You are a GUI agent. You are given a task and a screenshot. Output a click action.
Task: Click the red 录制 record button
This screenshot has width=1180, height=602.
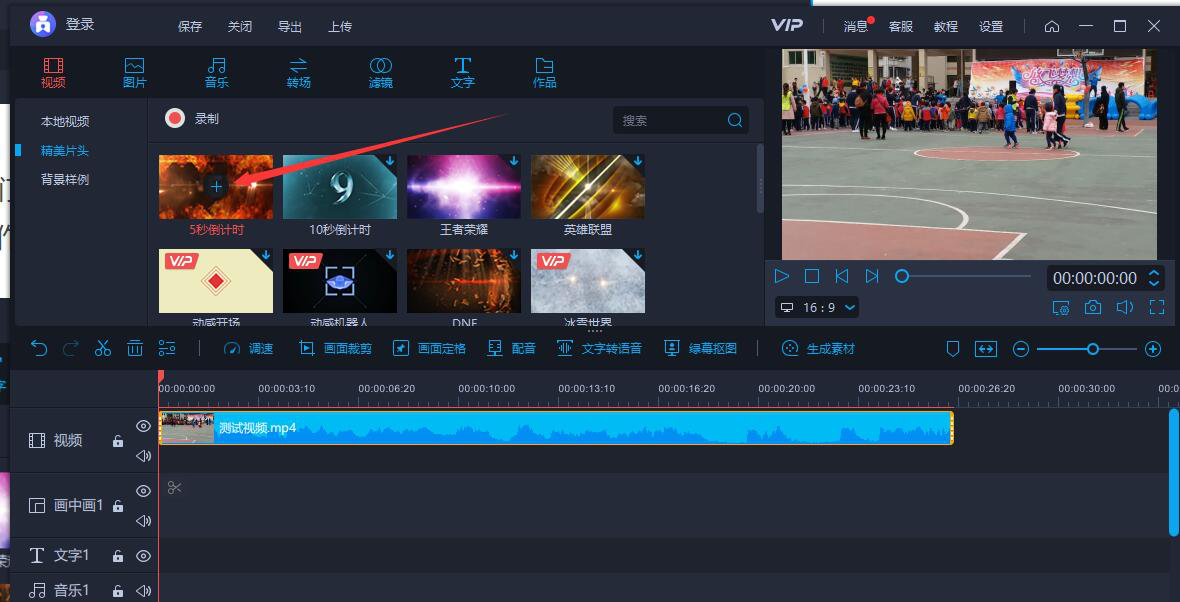click(175, 119)
